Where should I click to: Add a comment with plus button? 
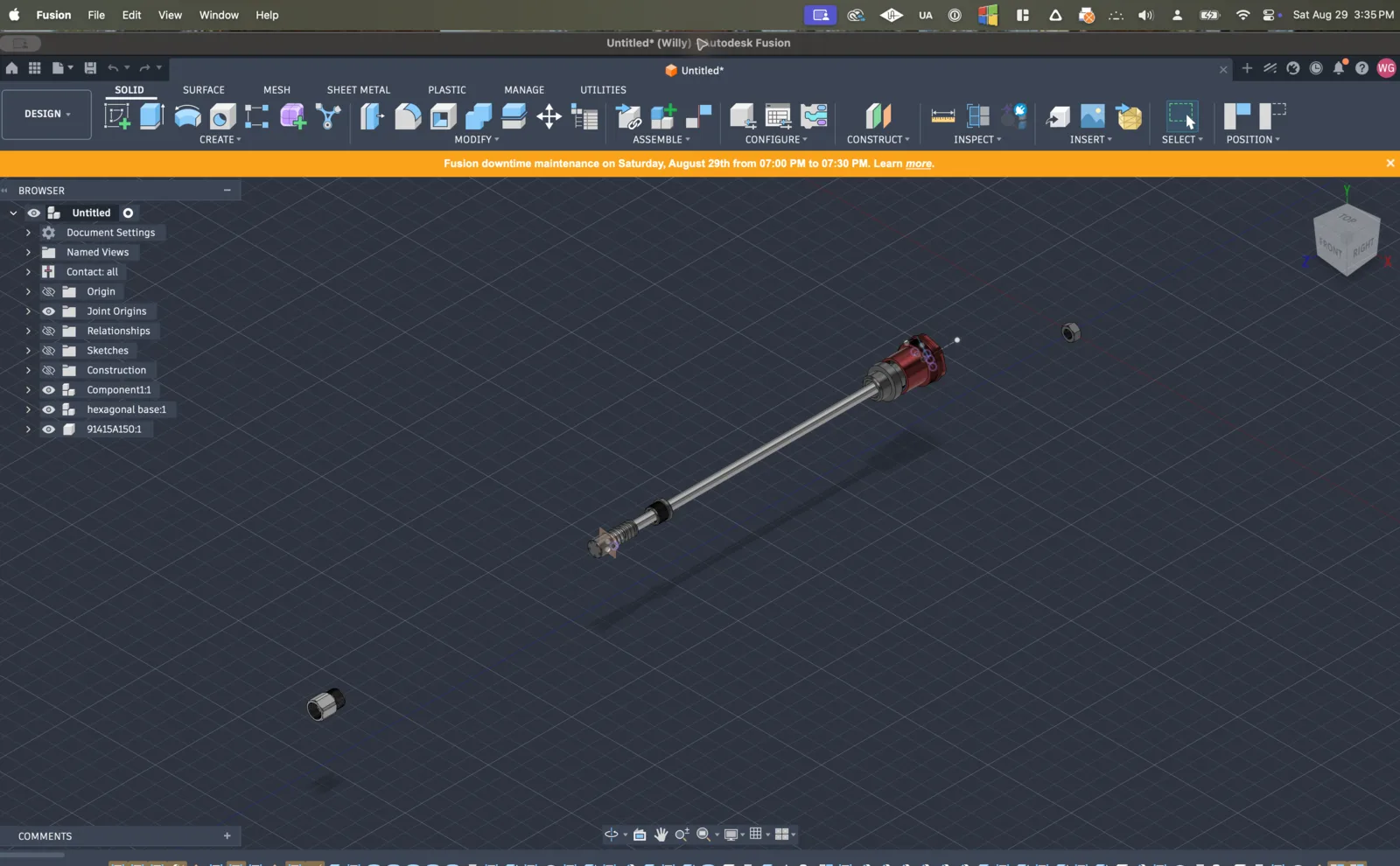click(227, 836)
